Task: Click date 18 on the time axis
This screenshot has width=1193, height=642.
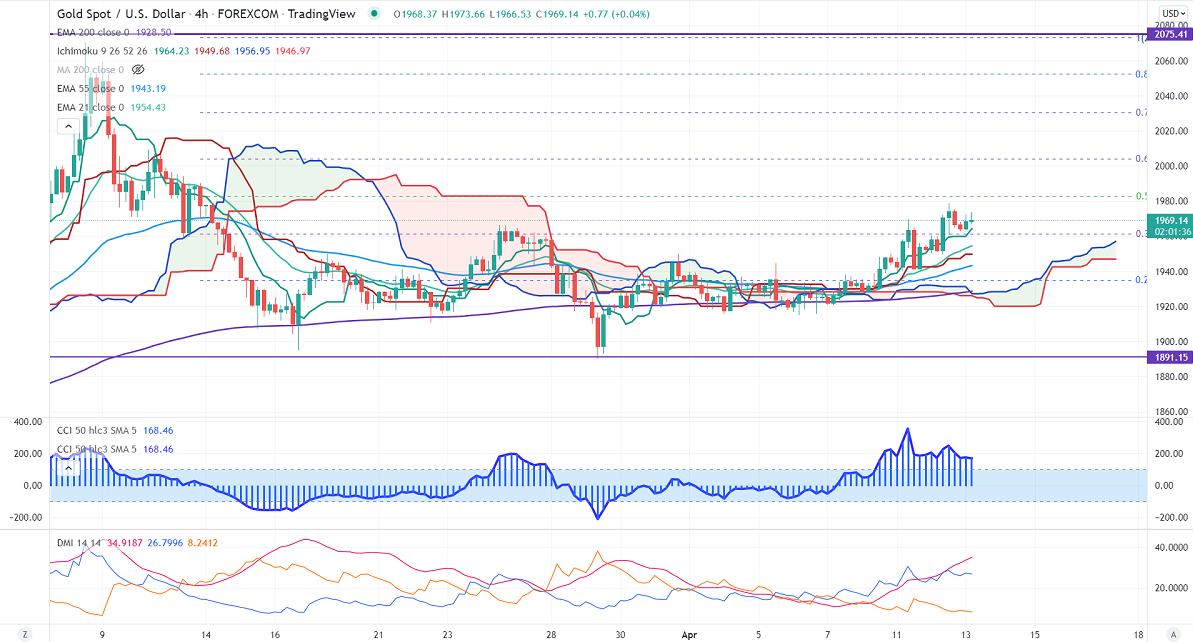Action: (1138, 634)
